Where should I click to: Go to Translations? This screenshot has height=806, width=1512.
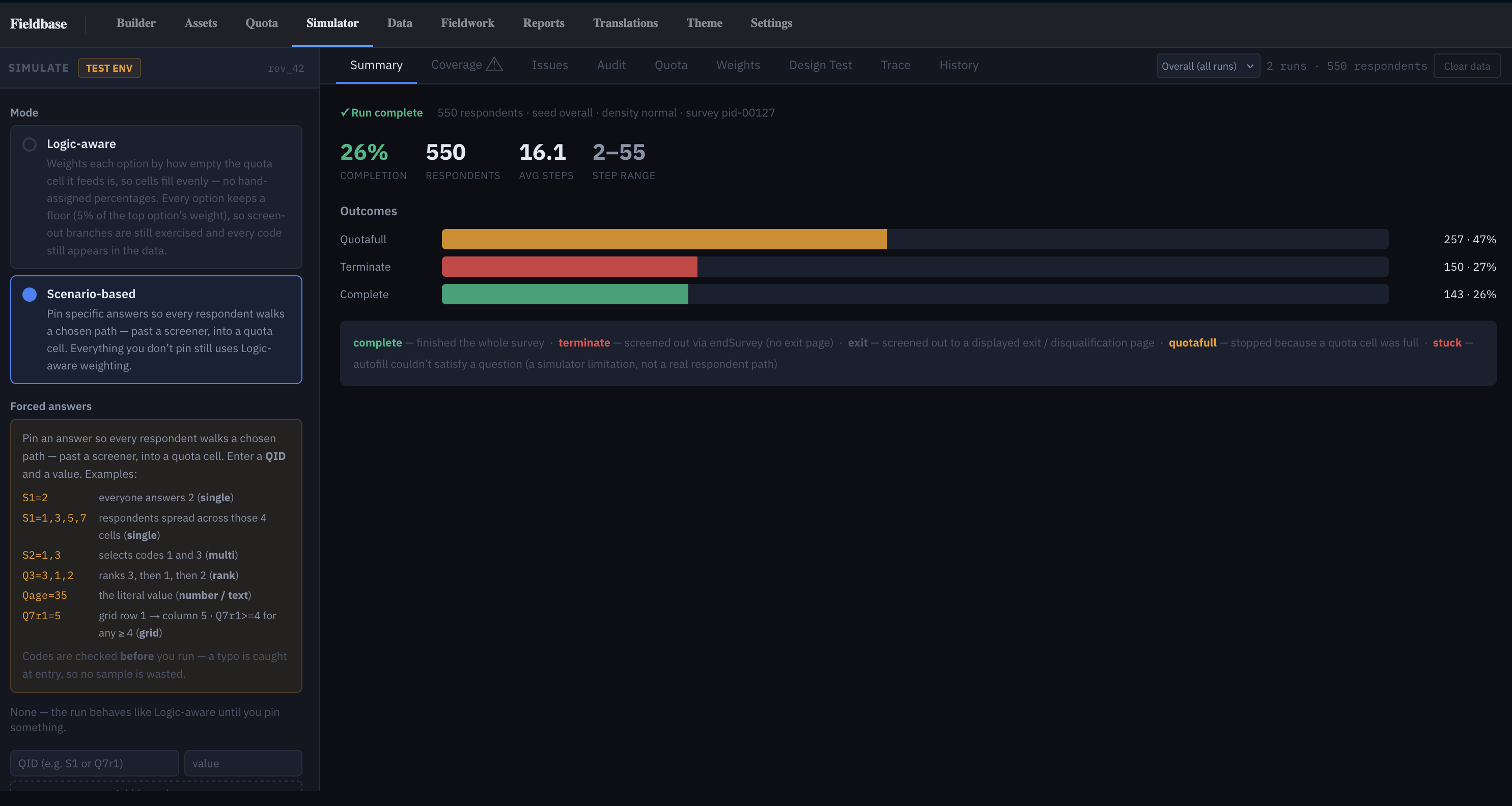pos(625,23)
